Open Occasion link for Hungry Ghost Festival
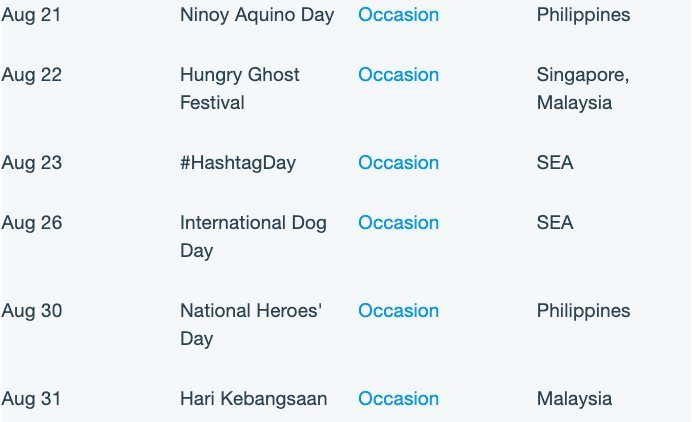The height and width of the screenshot is (422, 692). pyautogui.click(x=398, y=75)
